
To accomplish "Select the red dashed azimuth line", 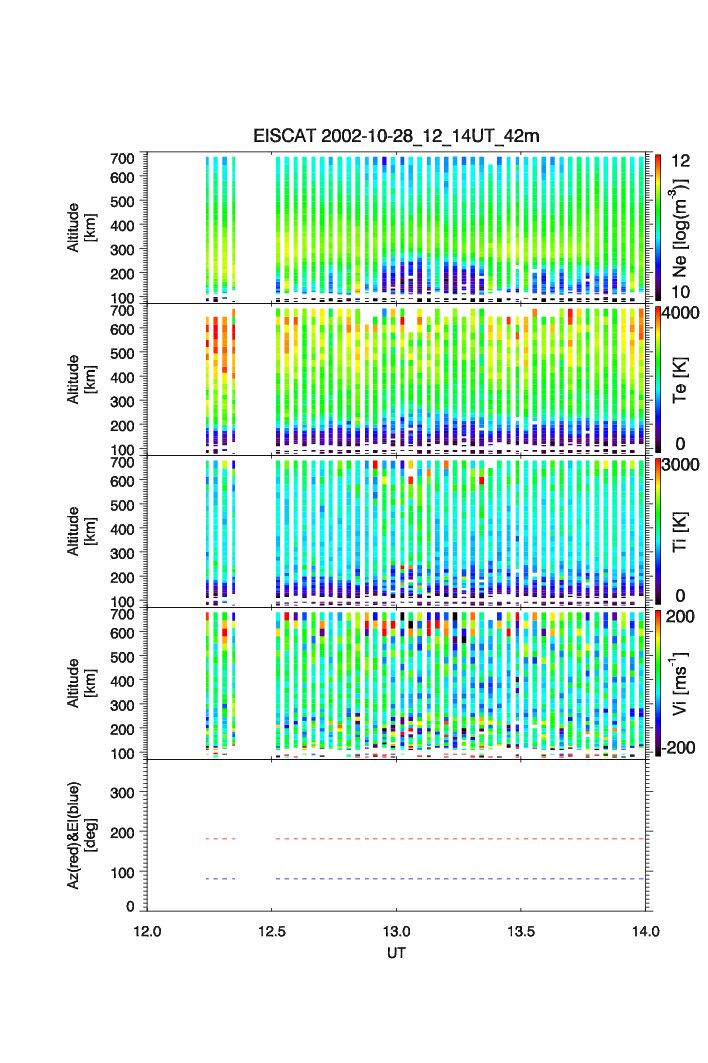I will pyautogui.click(x=462, y=839).
